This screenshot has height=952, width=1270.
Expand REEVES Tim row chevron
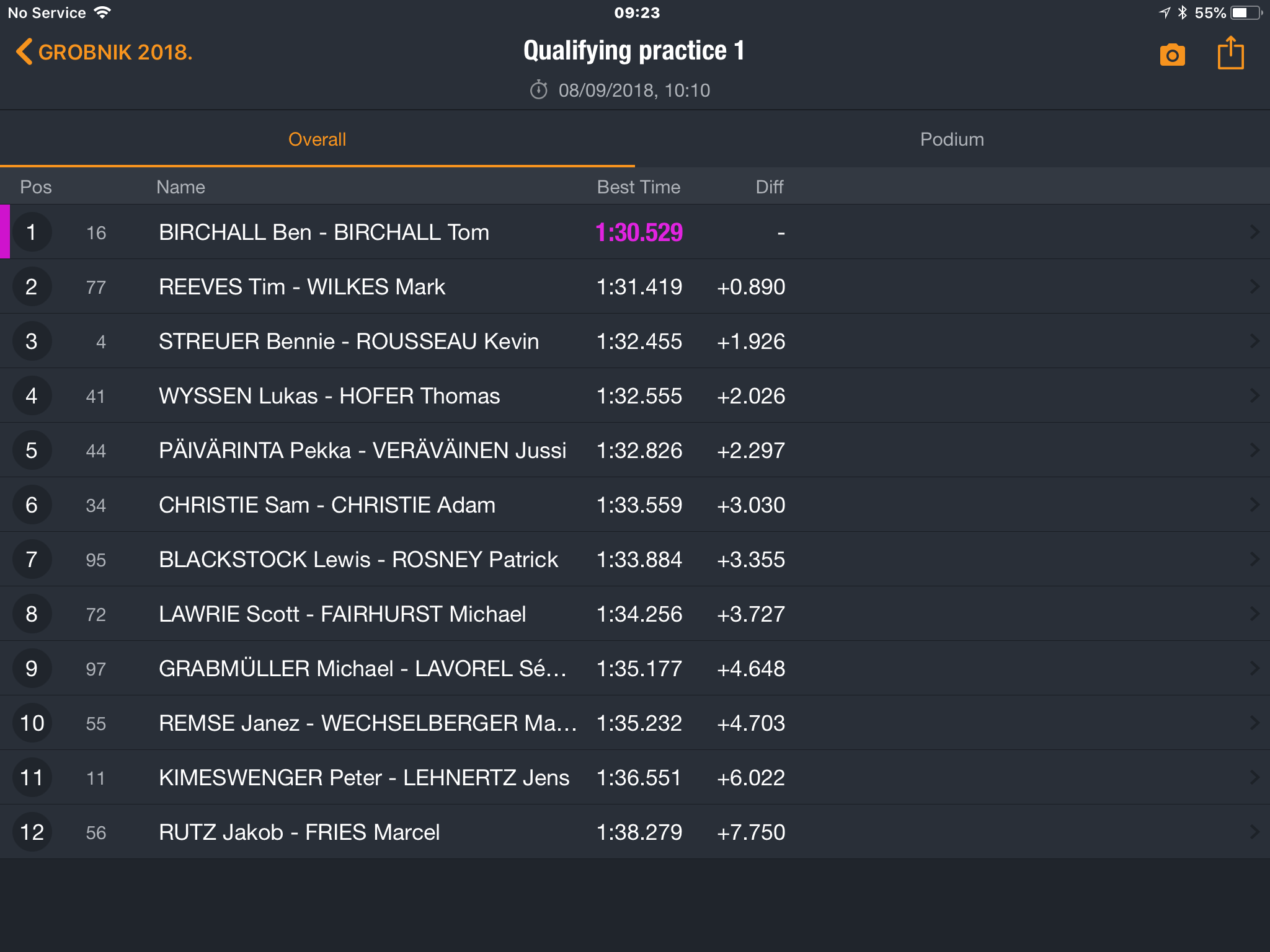pos(1254,286)
